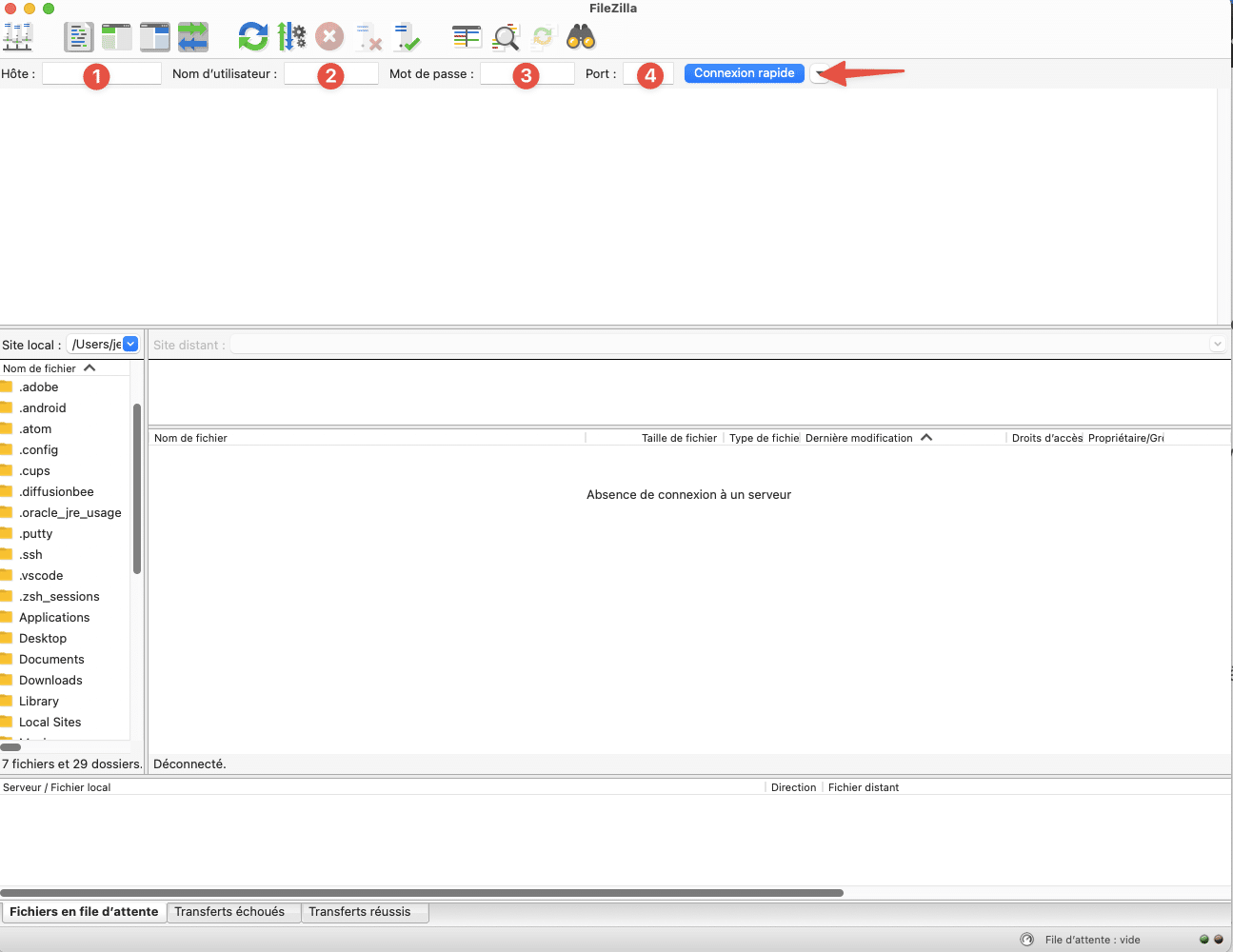Viewport: 1233px width, 952px height.
Task: Focus the Nom d'utilisateur field
Action: 331,73
